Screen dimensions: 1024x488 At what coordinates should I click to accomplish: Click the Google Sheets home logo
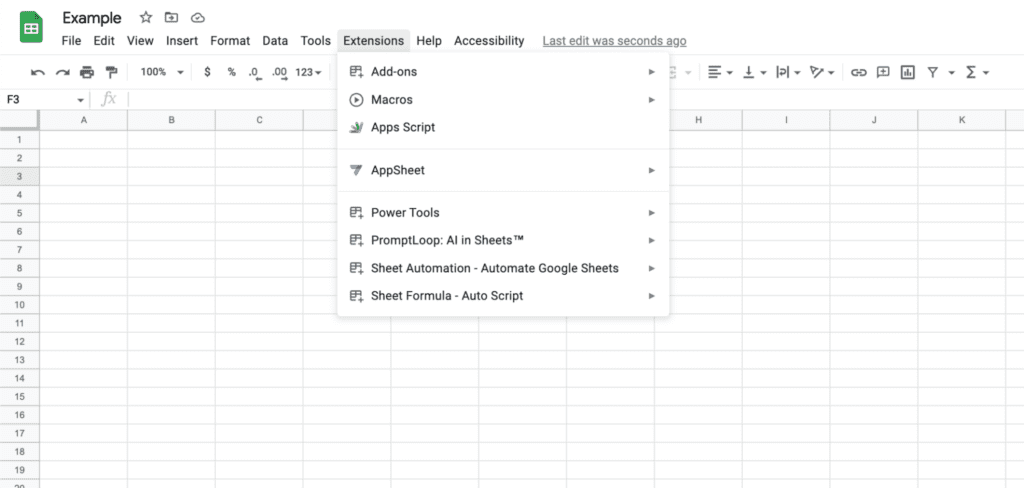(x=31, y=29)
